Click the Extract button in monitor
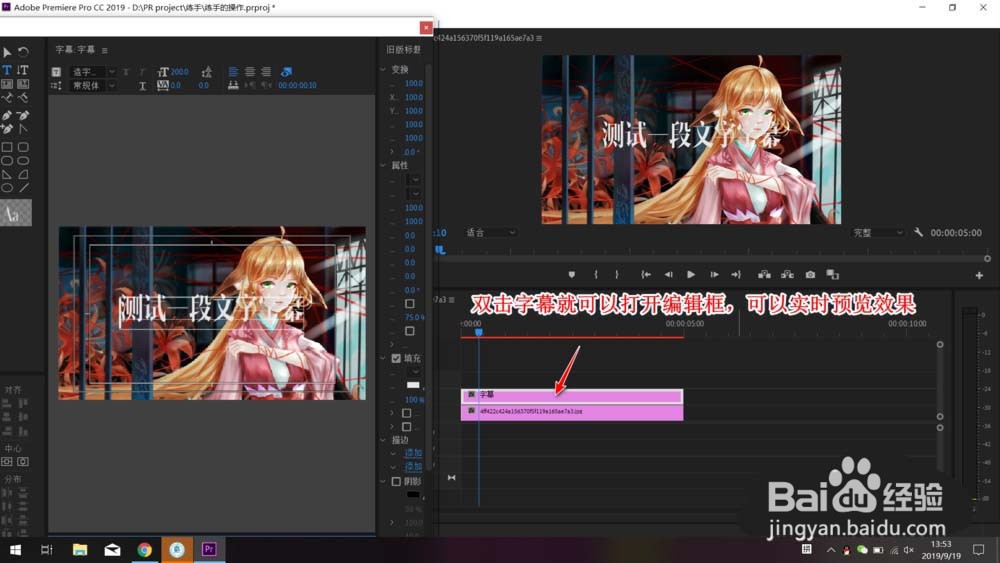Image resolution: width=1000 pixels, height=563 pixels. [788, 275]
